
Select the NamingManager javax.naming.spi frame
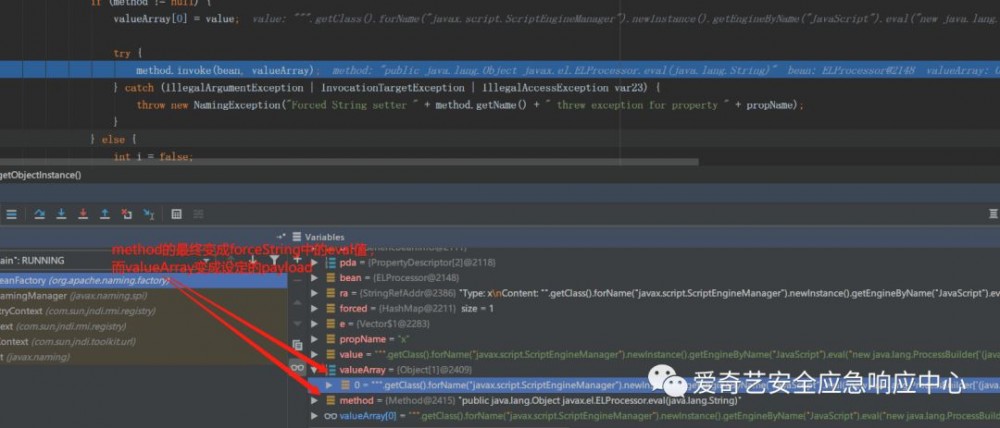pyautogui.click(x=143, y=296)
